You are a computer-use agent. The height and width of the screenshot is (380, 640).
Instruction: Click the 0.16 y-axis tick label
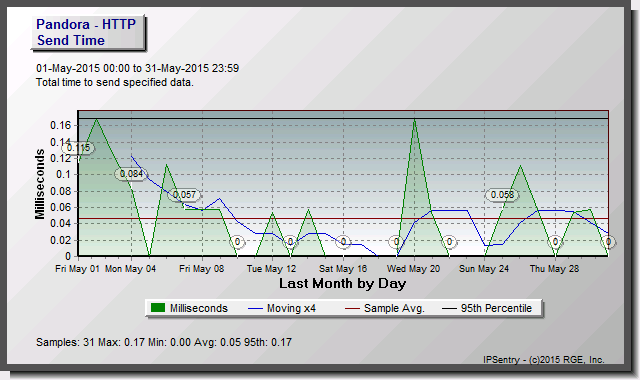[x=60, y=125]
